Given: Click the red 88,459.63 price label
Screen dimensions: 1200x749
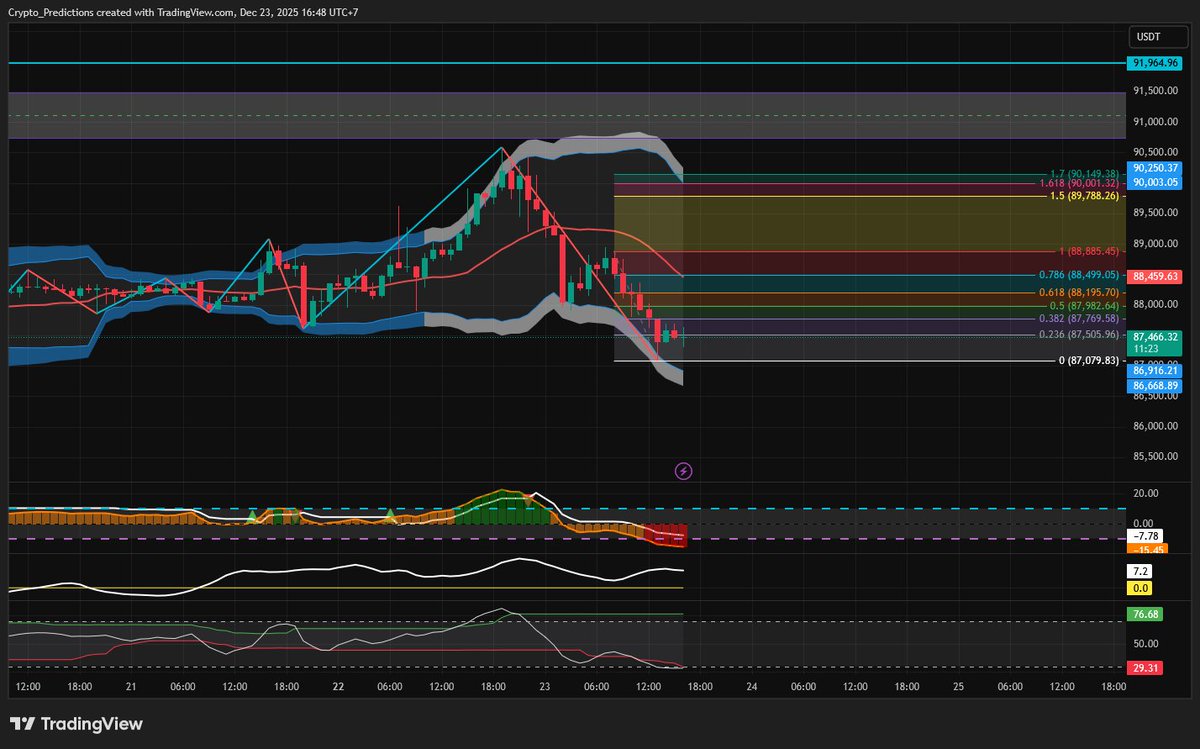Looking at the screenshot, I should 1153,276.
